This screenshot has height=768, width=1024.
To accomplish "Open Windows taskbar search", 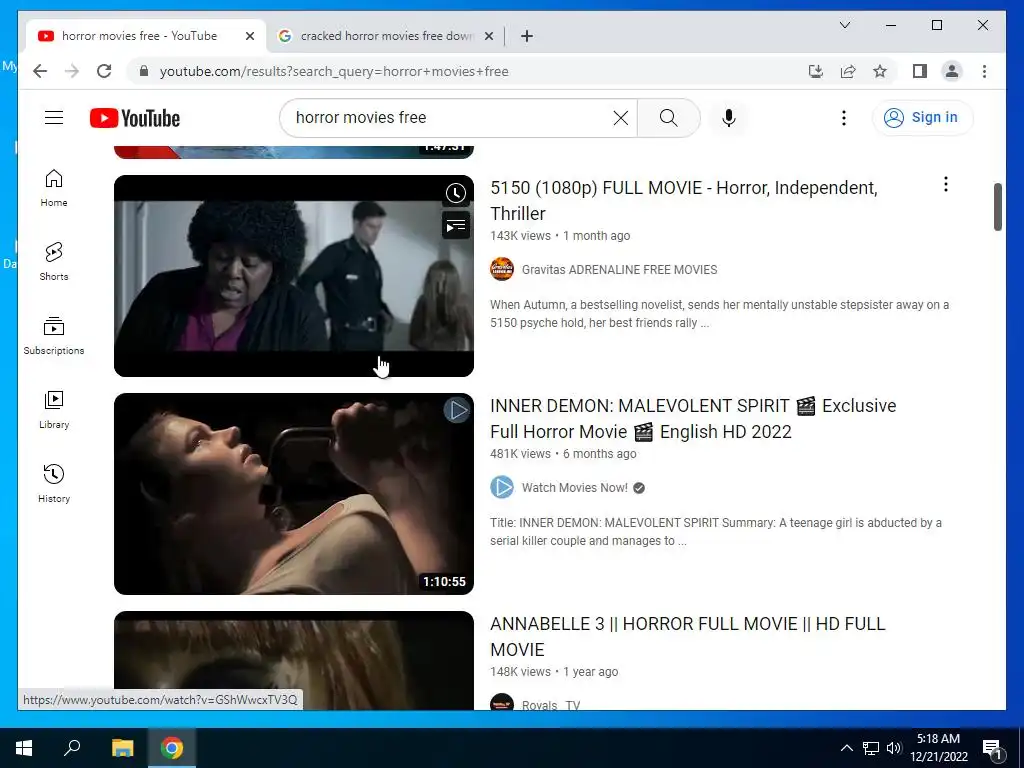I will pyautogui.click(x=72, y=748).
